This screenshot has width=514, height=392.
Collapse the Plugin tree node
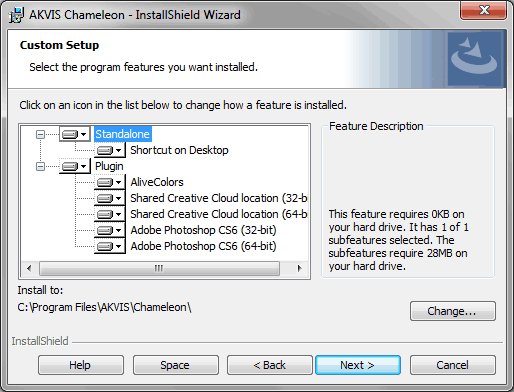tap(40, 166)
